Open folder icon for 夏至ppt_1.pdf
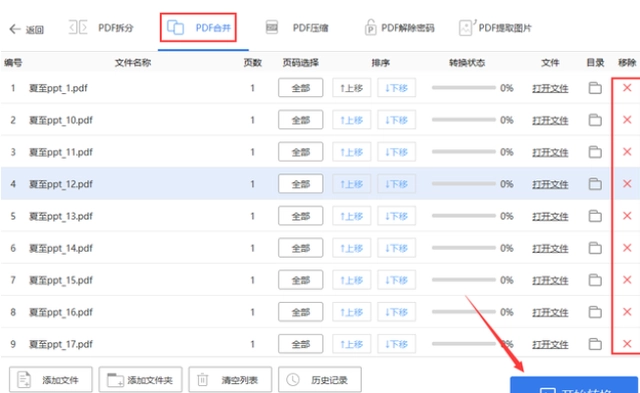 [595, 88]
